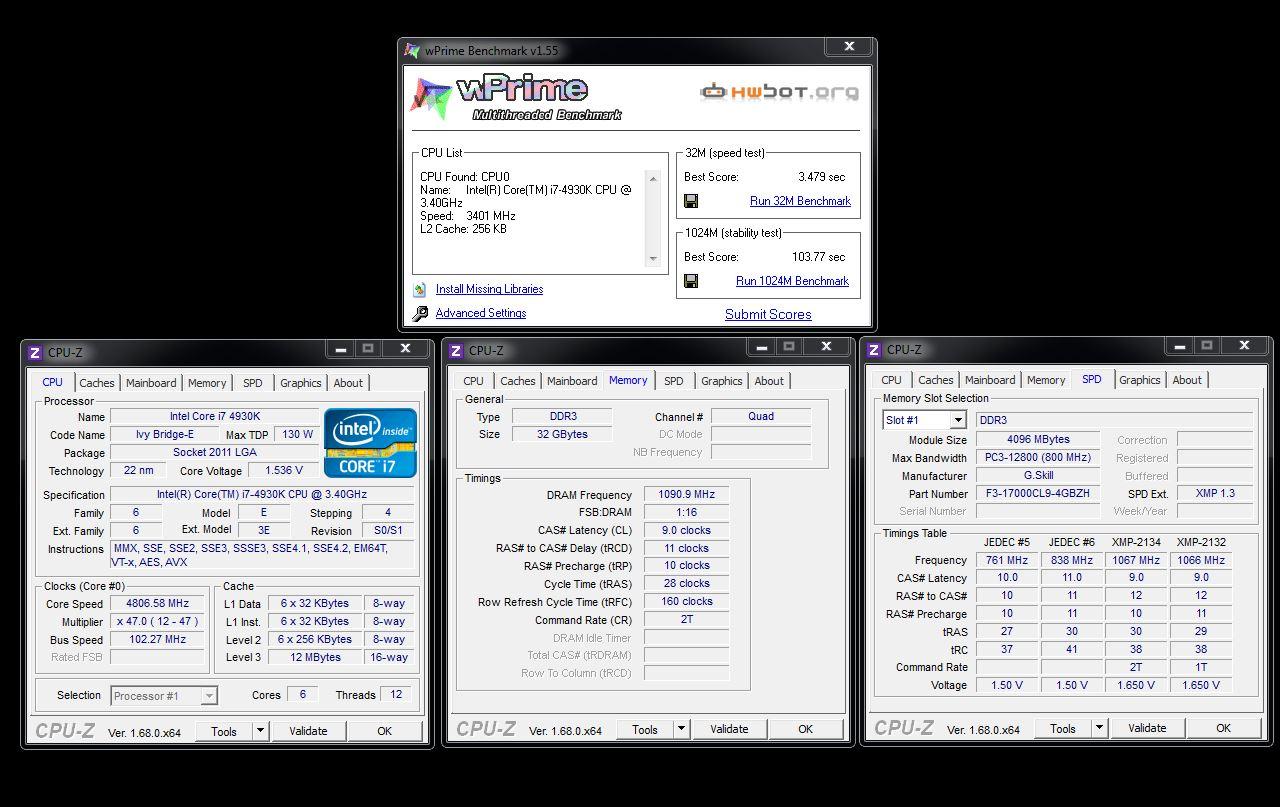Switch to Graphics tab in the CPU window
This screenshot has width=1280, height=807.
[x=301, y=383]
